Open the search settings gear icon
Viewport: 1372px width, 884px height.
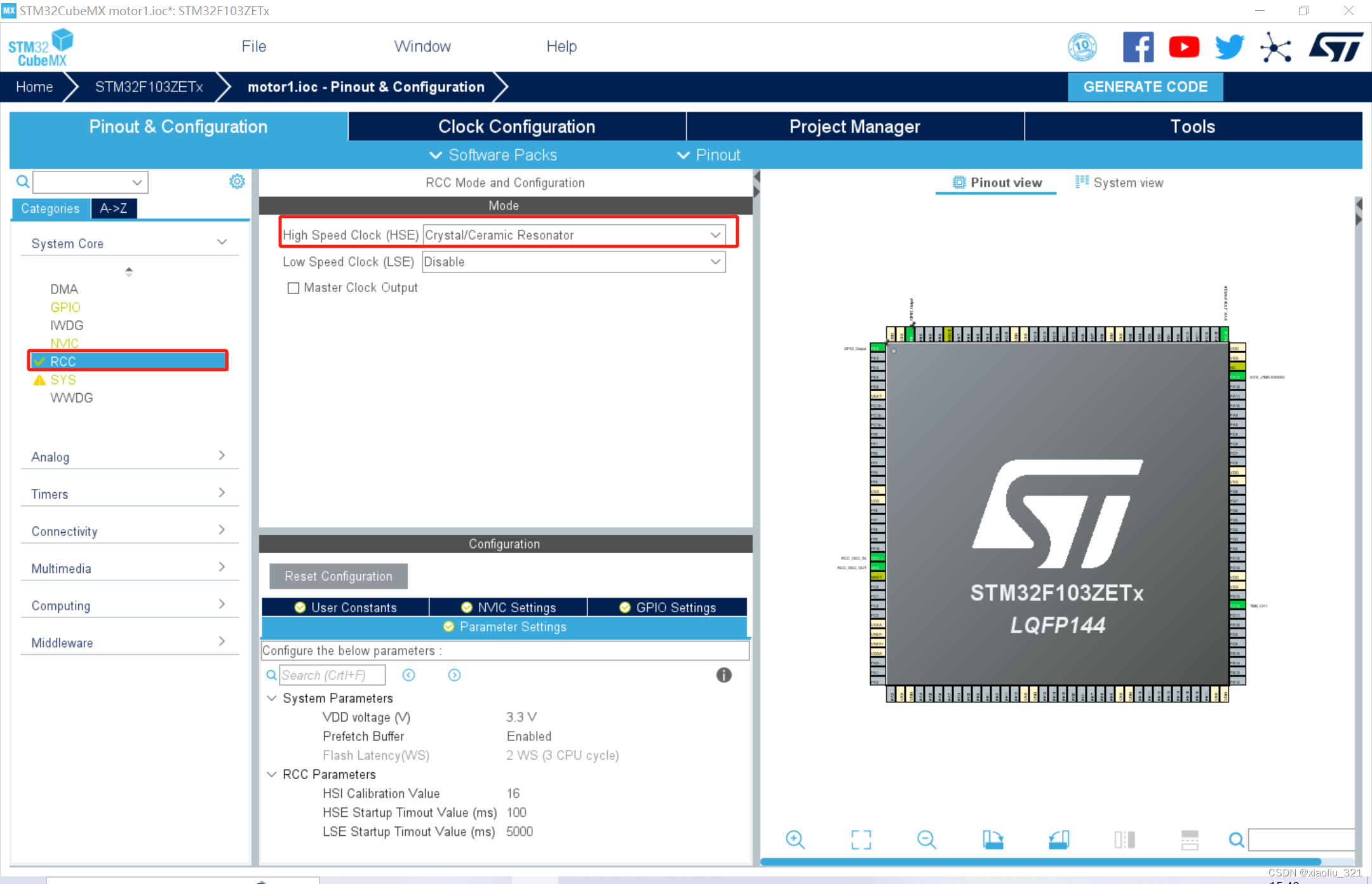(237, 182)
